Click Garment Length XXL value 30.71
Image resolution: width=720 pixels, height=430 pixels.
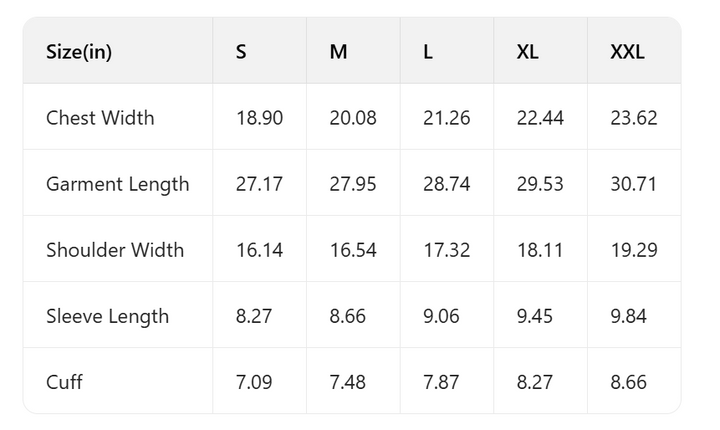634,184
